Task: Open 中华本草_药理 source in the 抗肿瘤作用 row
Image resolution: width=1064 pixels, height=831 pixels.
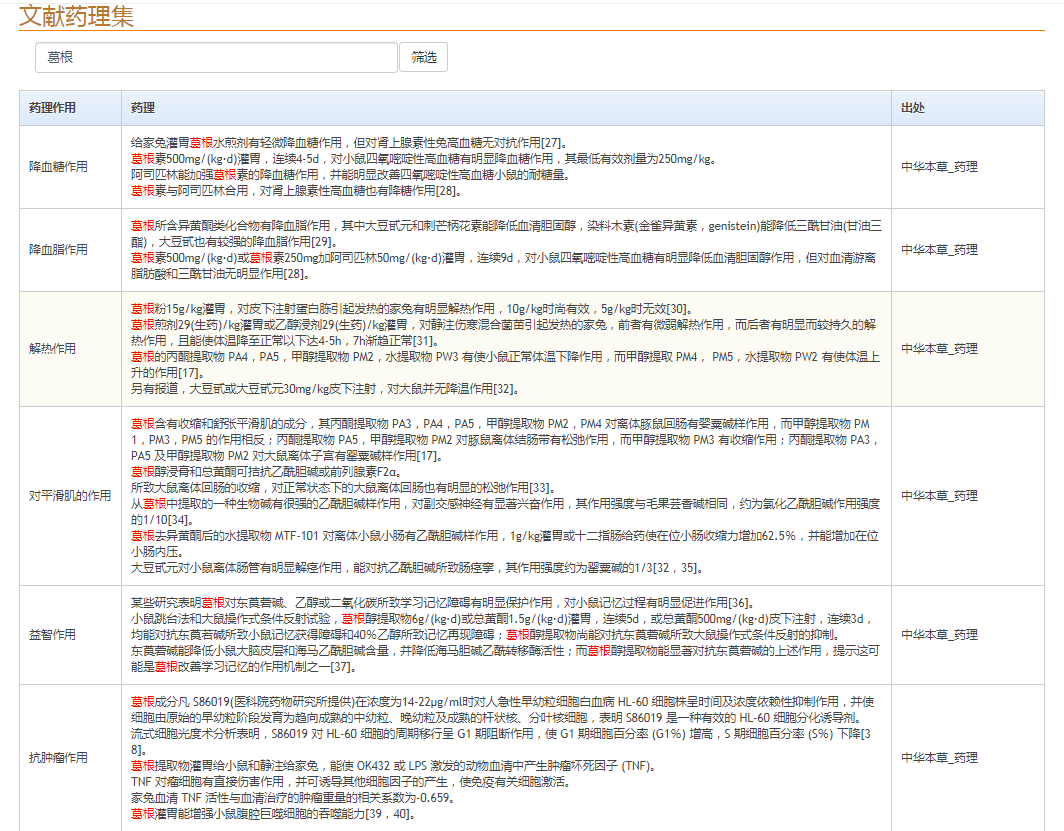Action: [939, 758]
